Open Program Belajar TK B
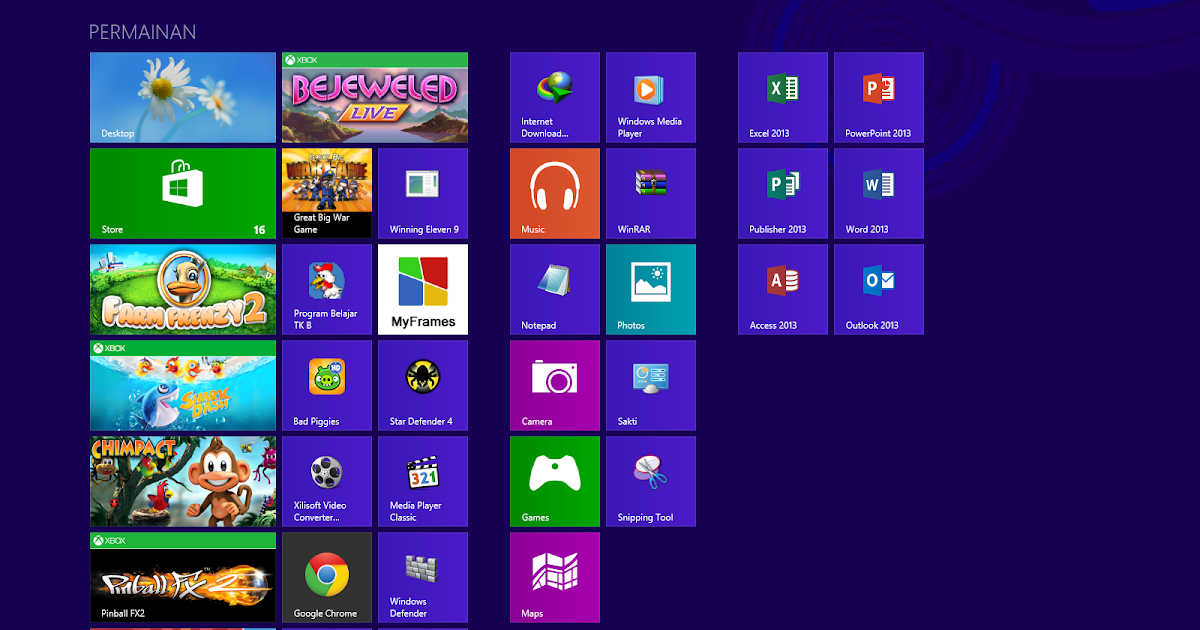 pyautogui.click(x=327, y=289)
